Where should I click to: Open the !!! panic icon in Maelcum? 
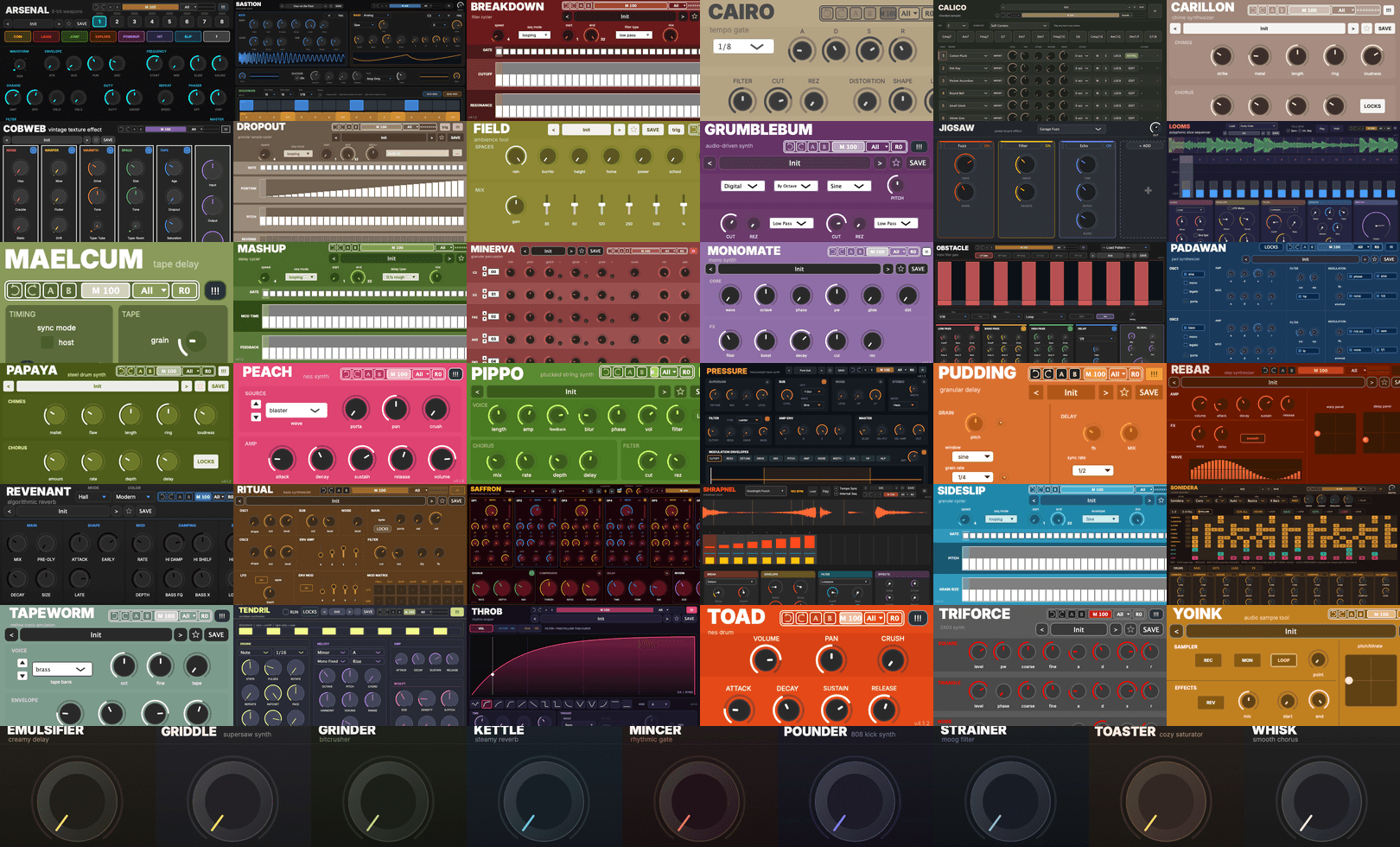(214, 290)
